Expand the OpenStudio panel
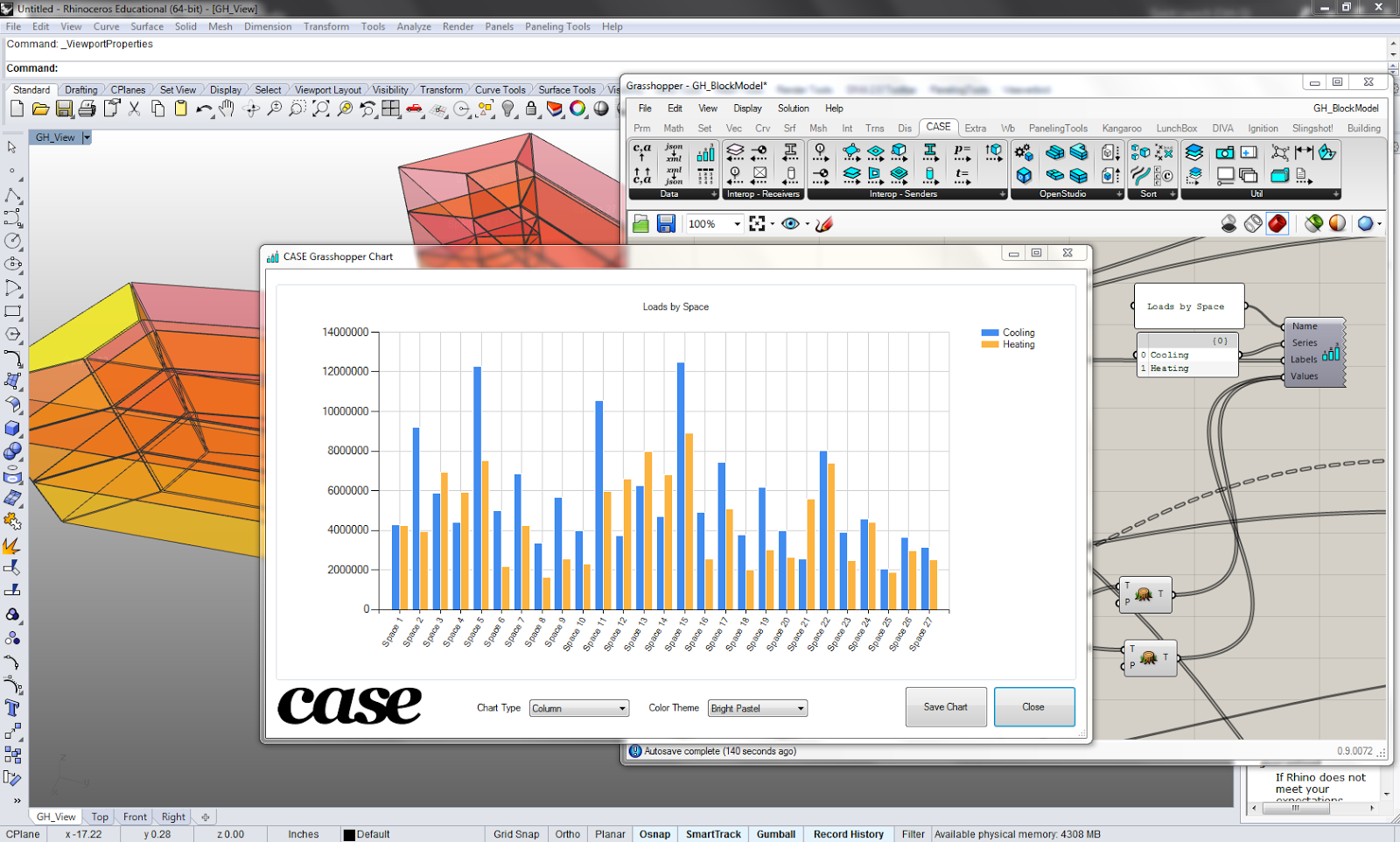The height and width of the screenshot is (842, 1400). click(1119, 194)
